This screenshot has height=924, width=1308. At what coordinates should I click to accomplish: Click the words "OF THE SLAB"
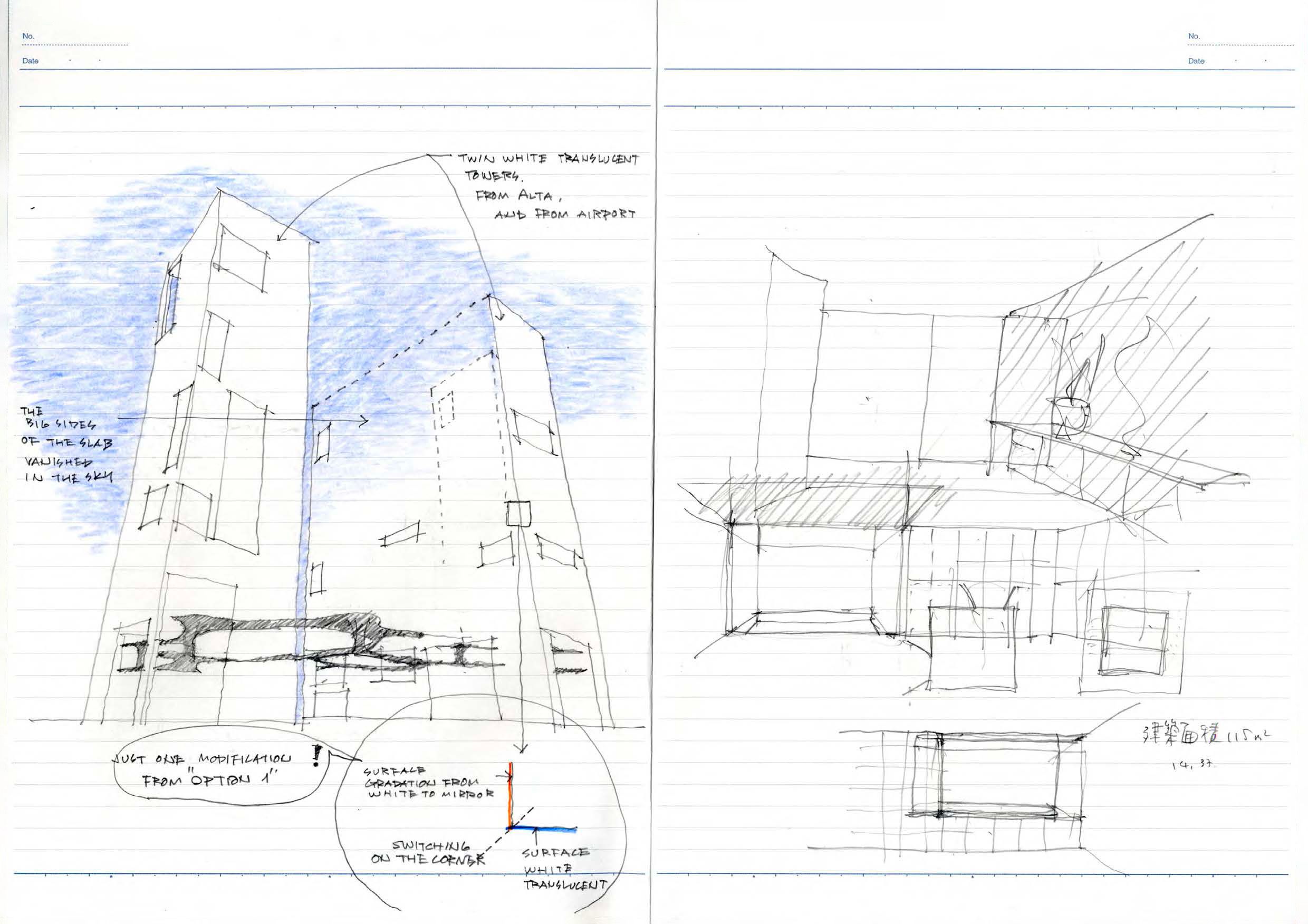click(66, 442)
